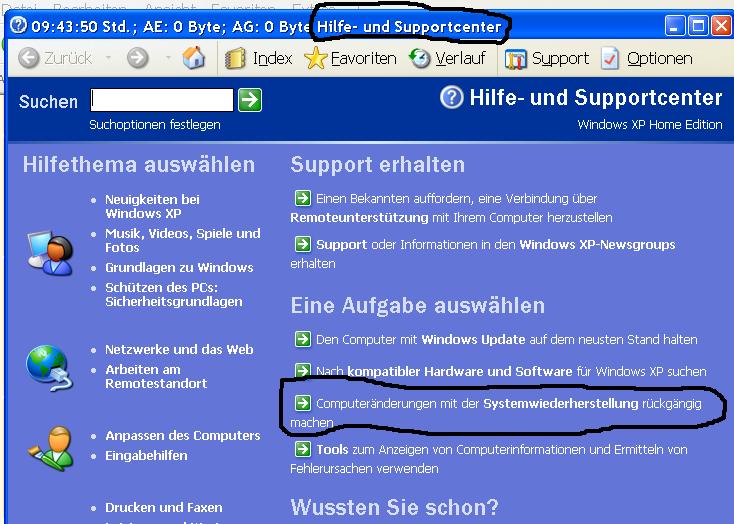
Task: Click the Verlauf toolbar label
Action: 461,59
